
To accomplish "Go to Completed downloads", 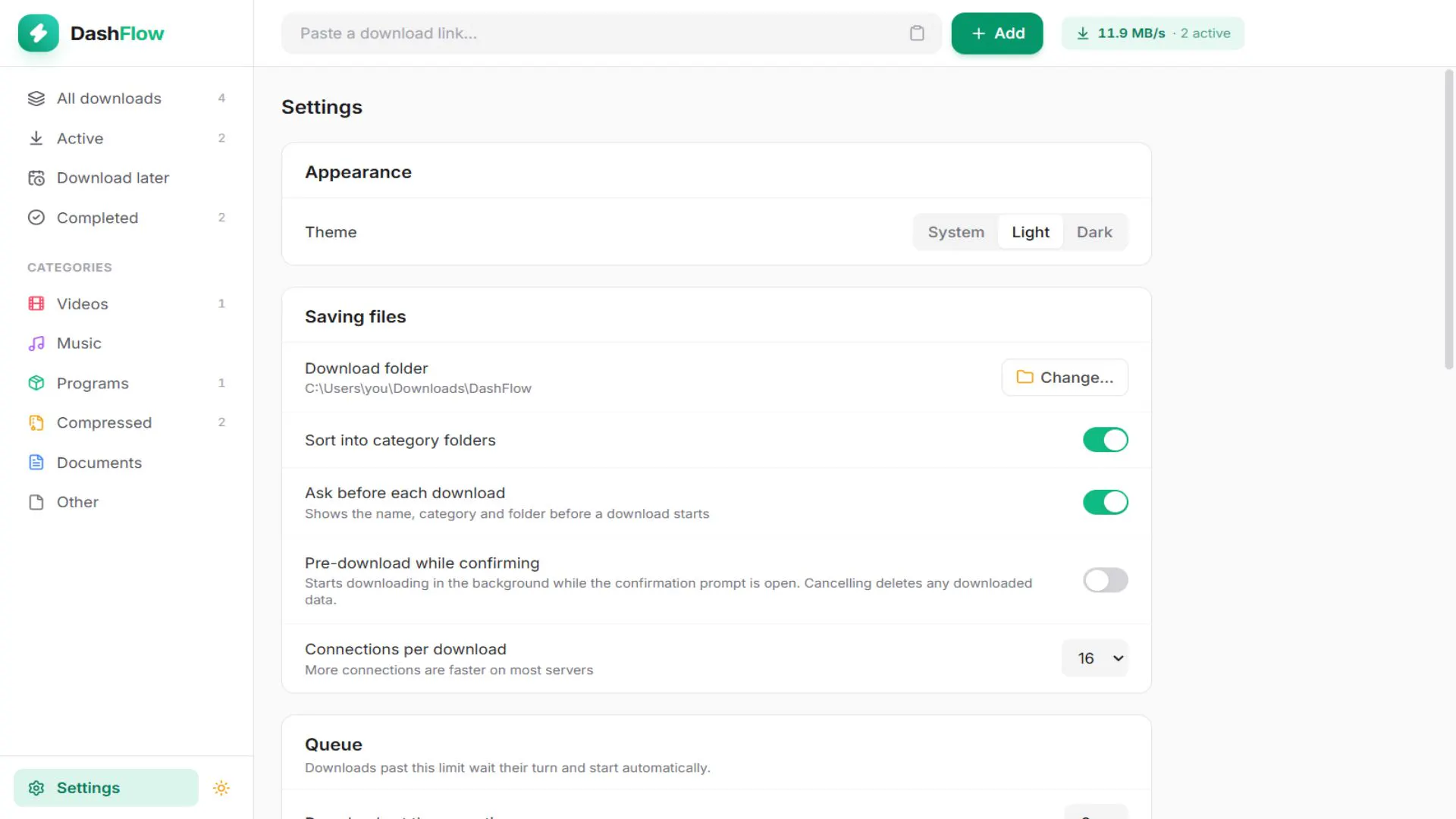I will 127,218.
